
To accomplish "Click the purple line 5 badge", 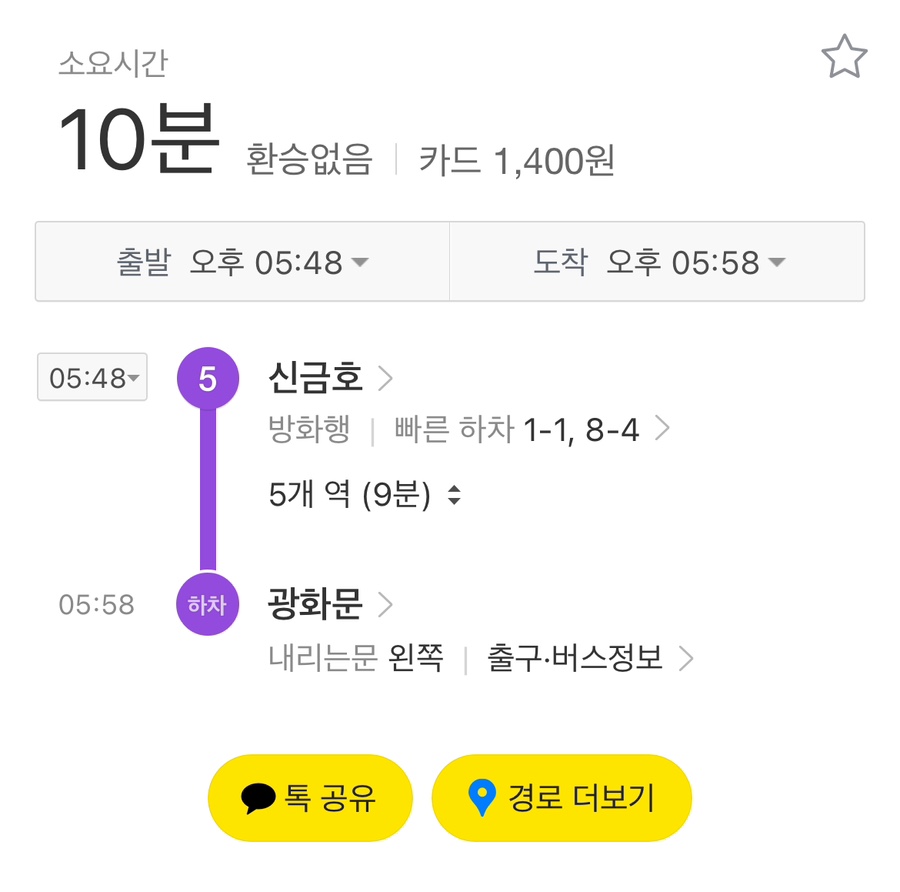I will [208, 379].
